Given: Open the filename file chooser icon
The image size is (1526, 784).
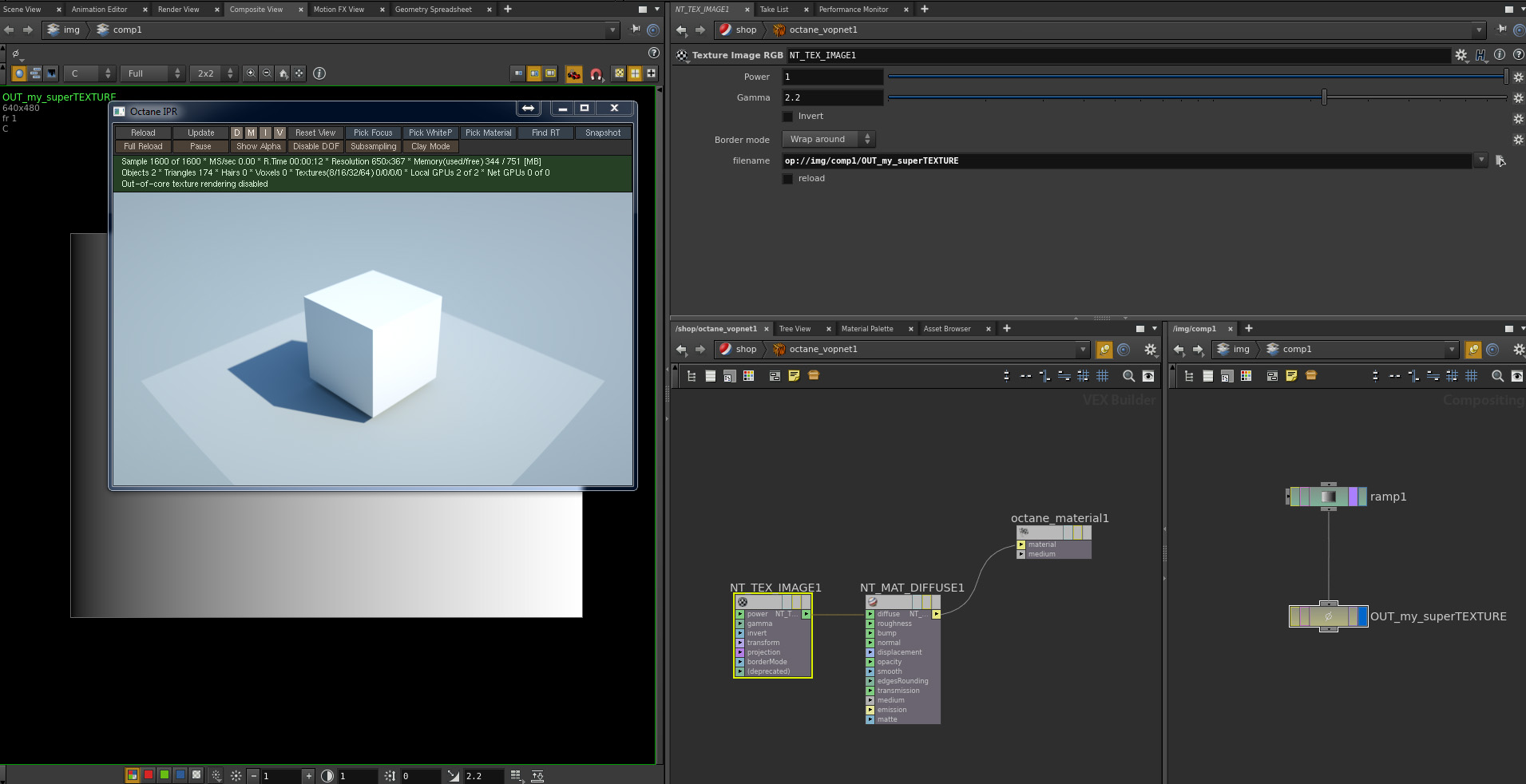Looking at the screenshot, I should 1500,160.
